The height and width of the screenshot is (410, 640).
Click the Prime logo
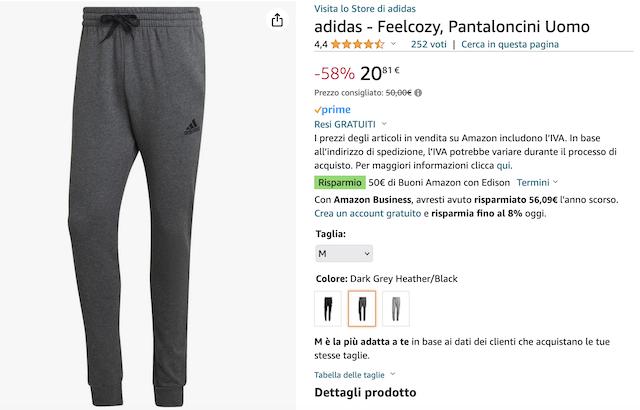pyautogui.click(x=332, y=109)
